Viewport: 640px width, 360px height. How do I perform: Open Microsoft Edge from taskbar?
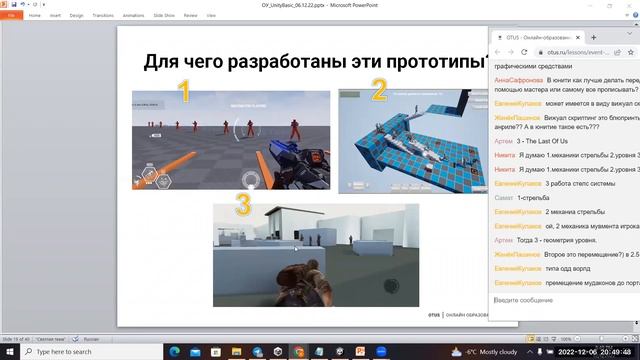175,351
